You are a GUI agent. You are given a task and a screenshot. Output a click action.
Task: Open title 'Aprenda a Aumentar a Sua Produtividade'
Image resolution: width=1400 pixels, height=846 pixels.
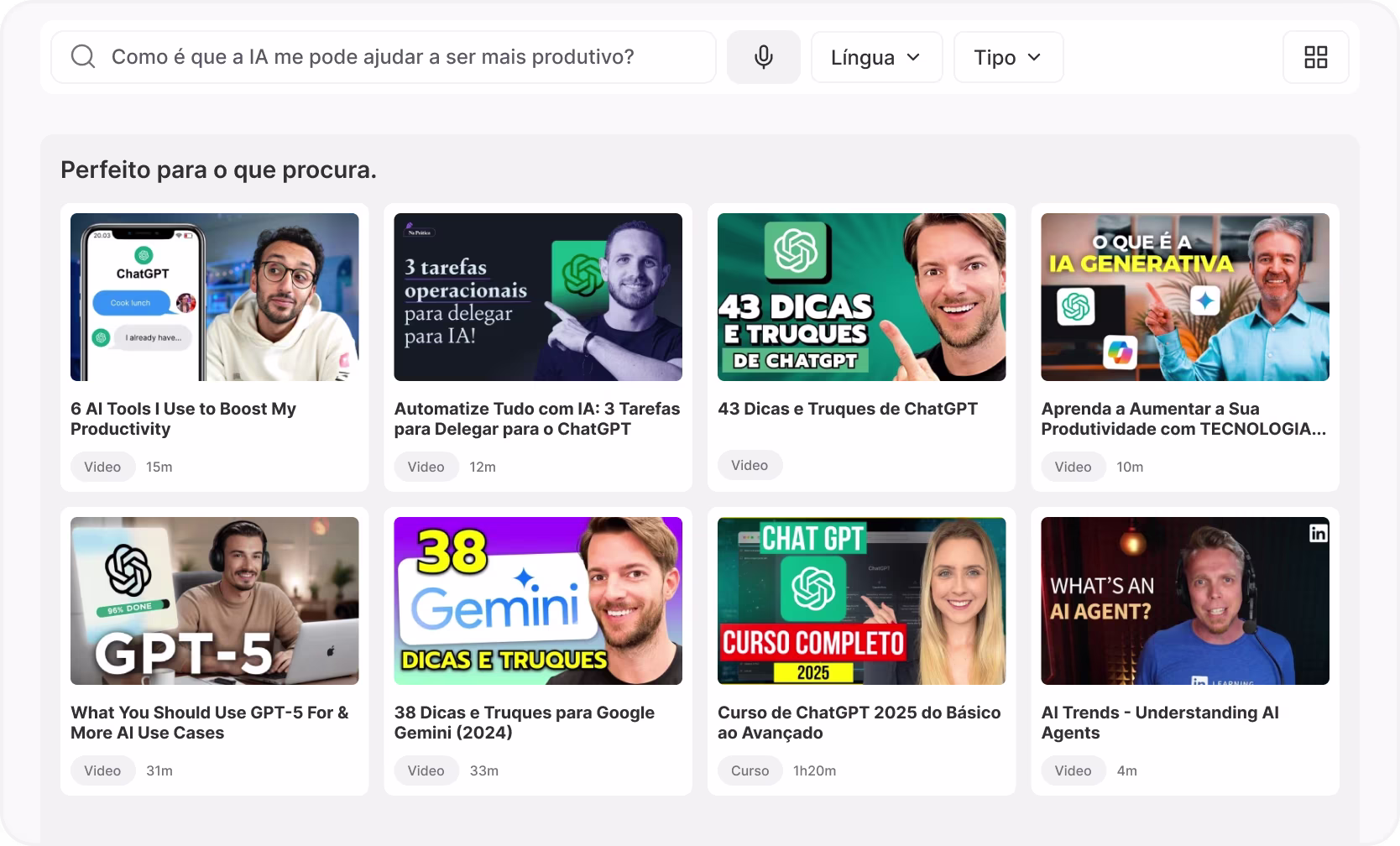point(1183,419)
